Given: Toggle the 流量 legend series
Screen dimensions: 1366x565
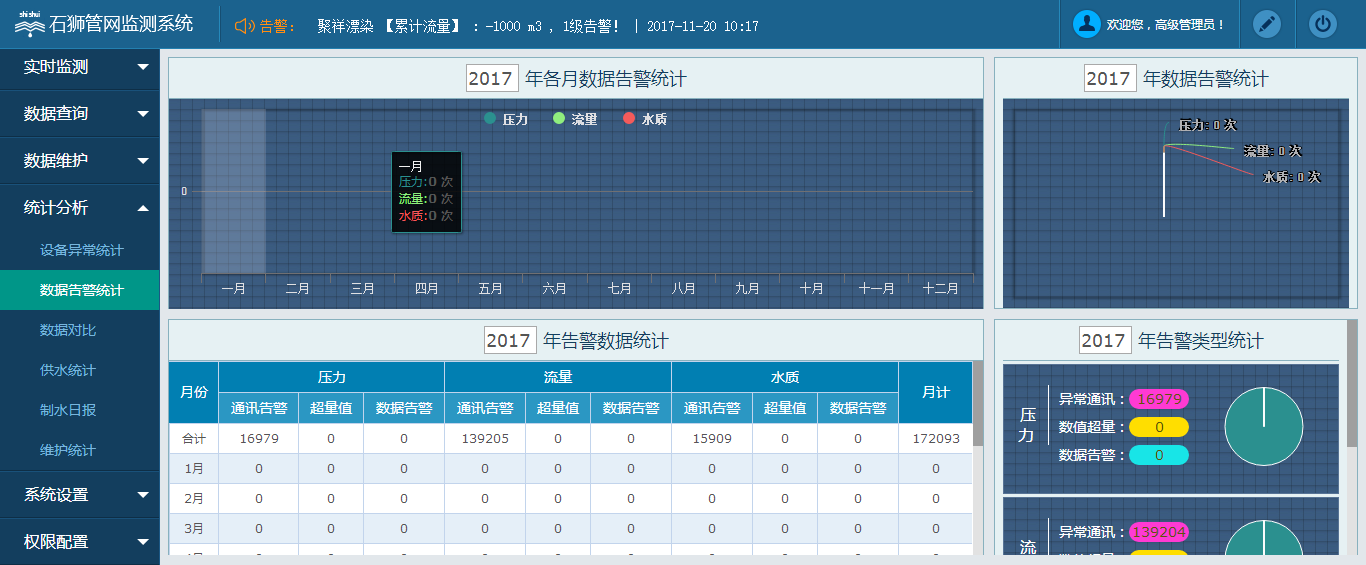Looking at the screenshot, I should click(x=575, y=119).
